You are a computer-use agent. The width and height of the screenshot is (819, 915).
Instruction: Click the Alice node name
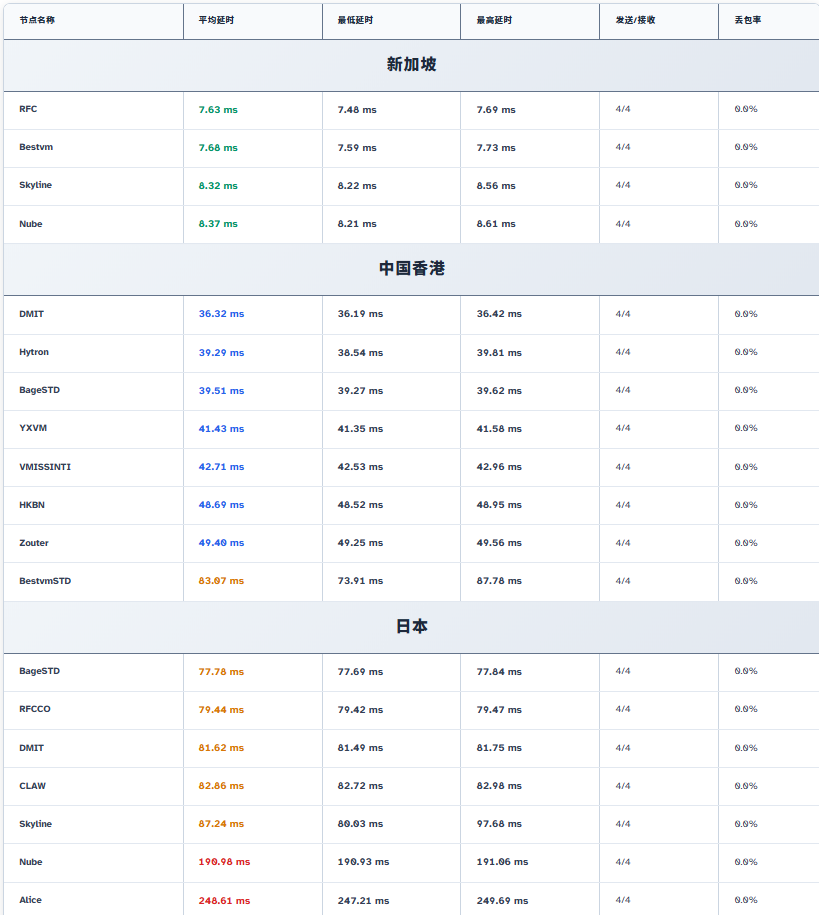pos(31,900)
